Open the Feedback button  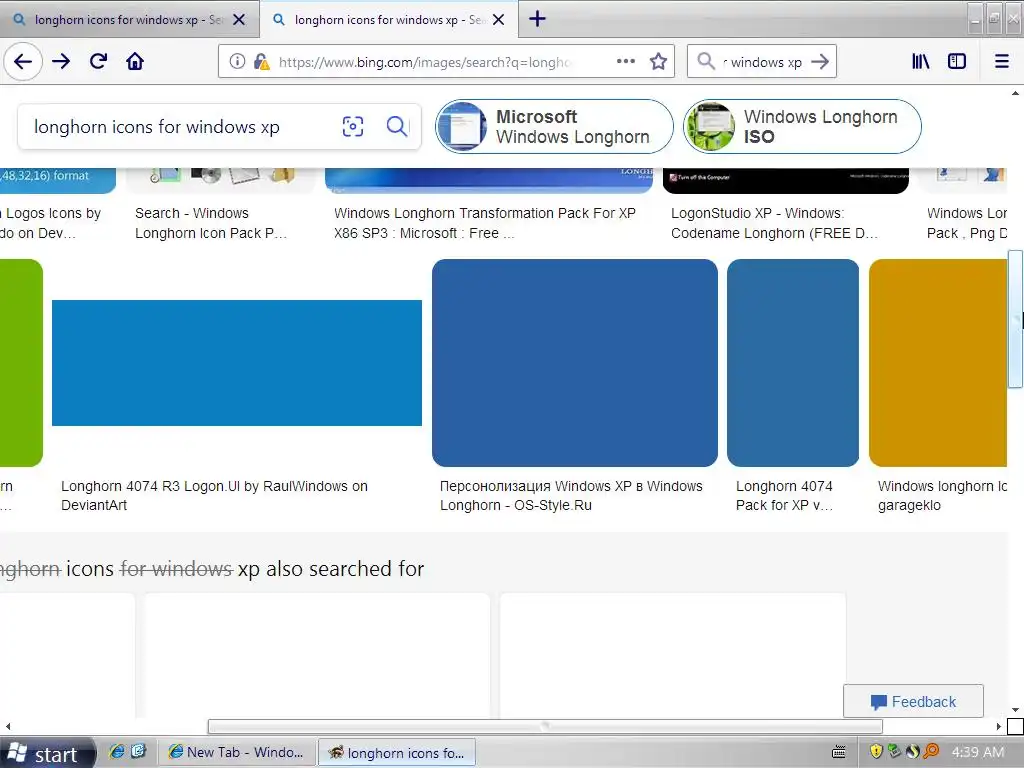[x=913, y=701]
